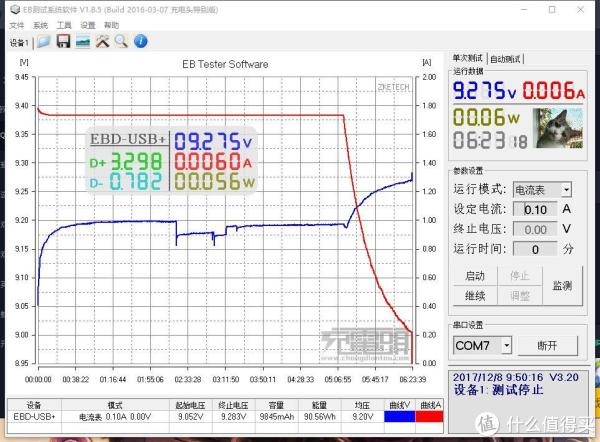
Task: Maximize the EB tester window
Action: click(x=552, y=10)
